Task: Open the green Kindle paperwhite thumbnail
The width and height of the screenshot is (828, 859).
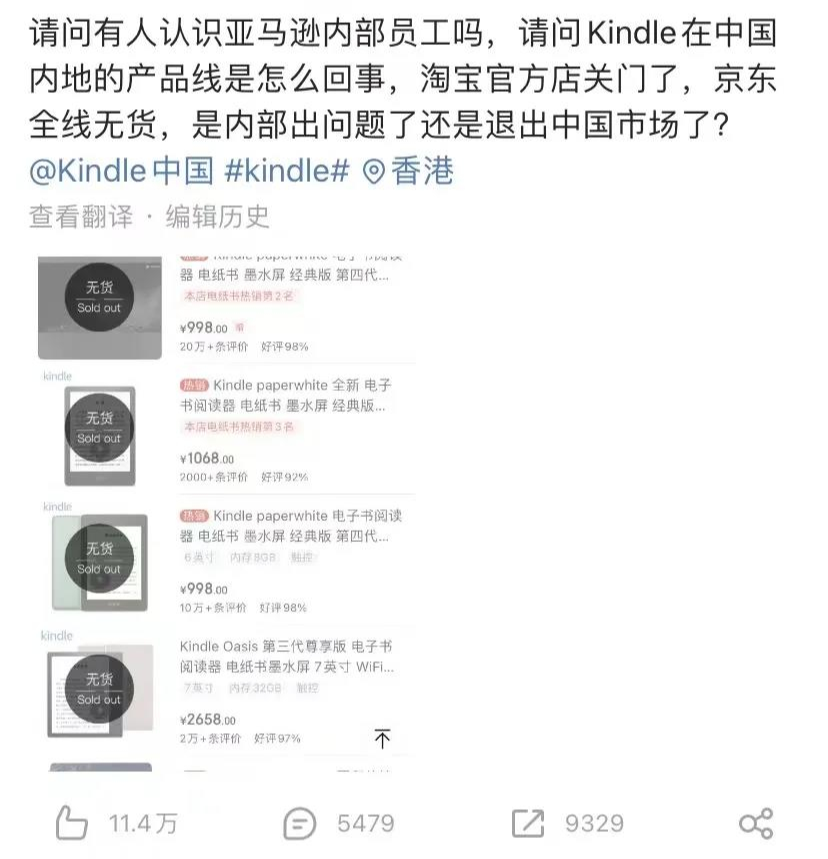Action: pos(100,562)
